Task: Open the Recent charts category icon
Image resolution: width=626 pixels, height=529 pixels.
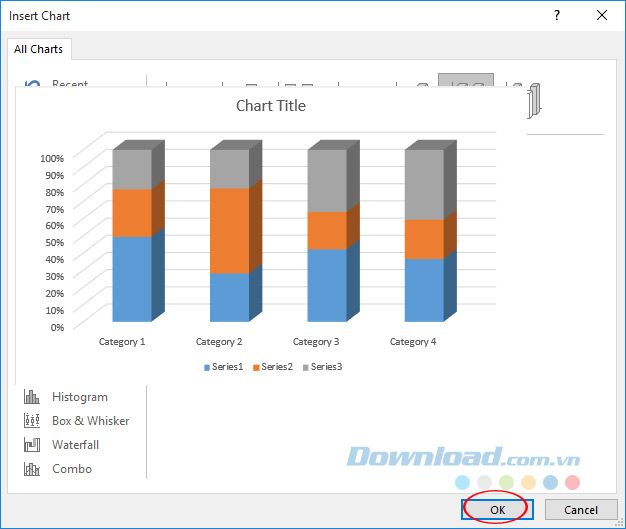Action: (x=31, y=85)
